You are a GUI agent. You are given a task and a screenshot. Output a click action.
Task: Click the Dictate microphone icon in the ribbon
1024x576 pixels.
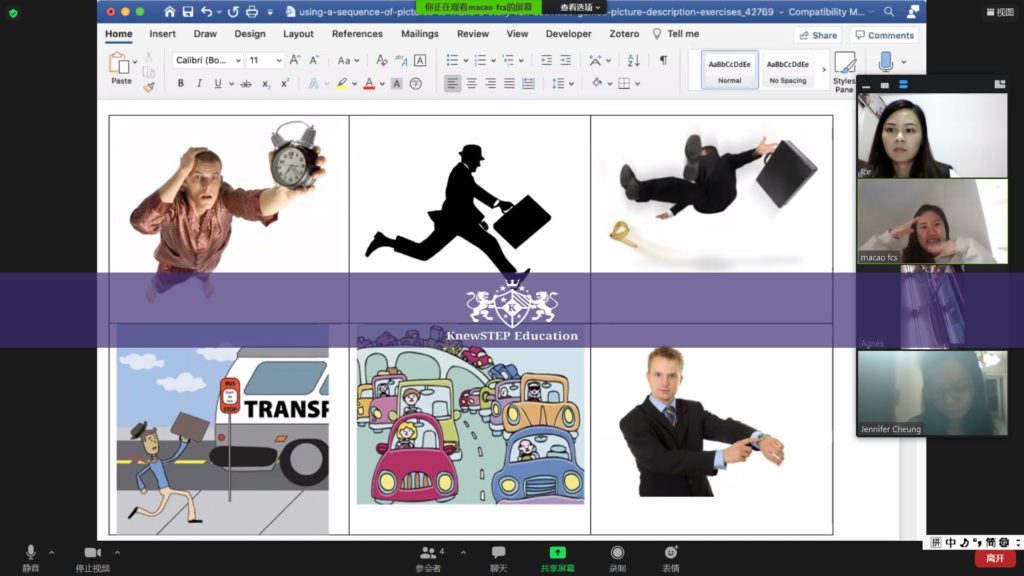pyautogui.click(x=886, y=62)
